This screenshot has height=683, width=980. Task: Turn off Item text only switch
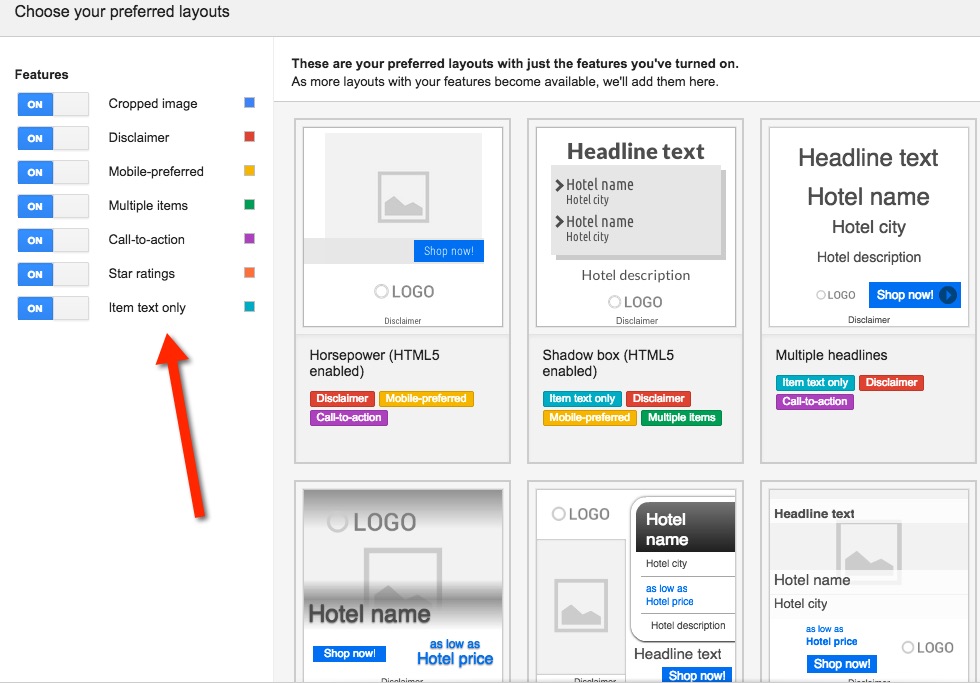tap(53, 308)
